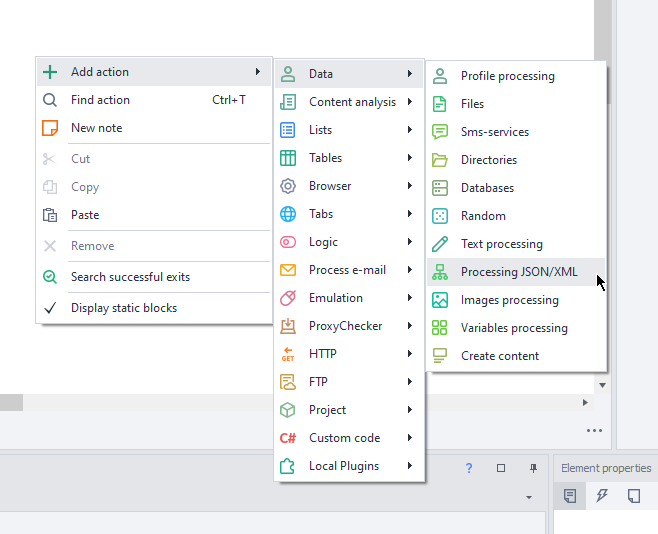Click the Browser gear icon
The image size is (658, 534).
[288, 186]
